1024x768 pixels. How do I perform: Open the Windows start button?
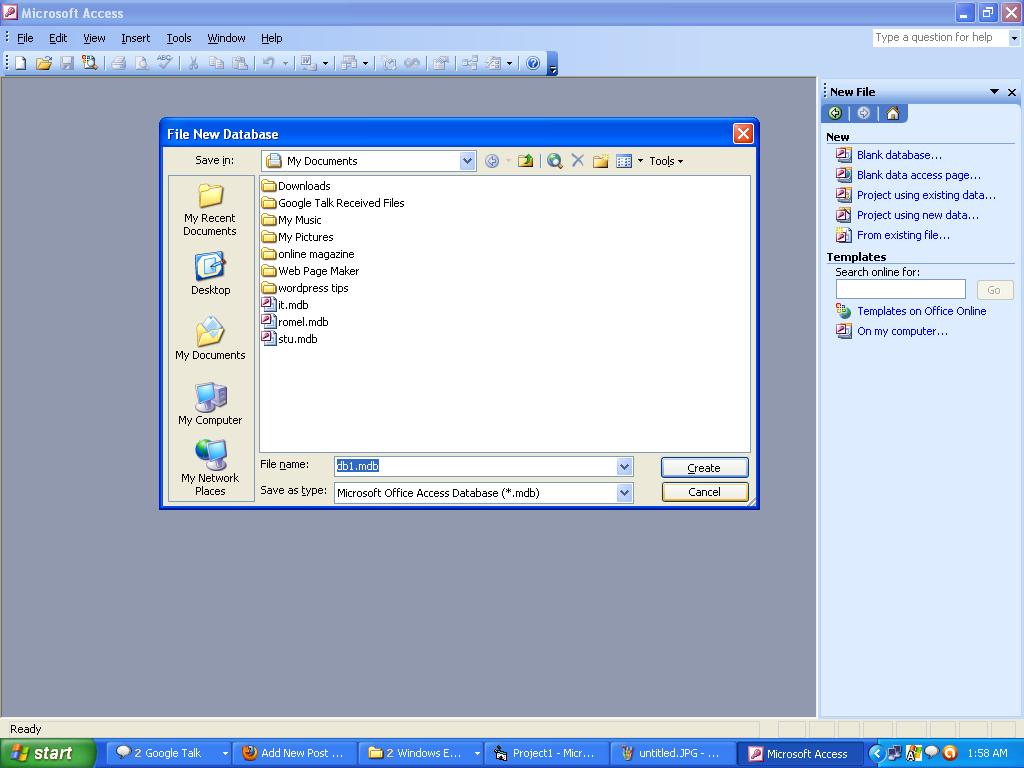[47, 753]
